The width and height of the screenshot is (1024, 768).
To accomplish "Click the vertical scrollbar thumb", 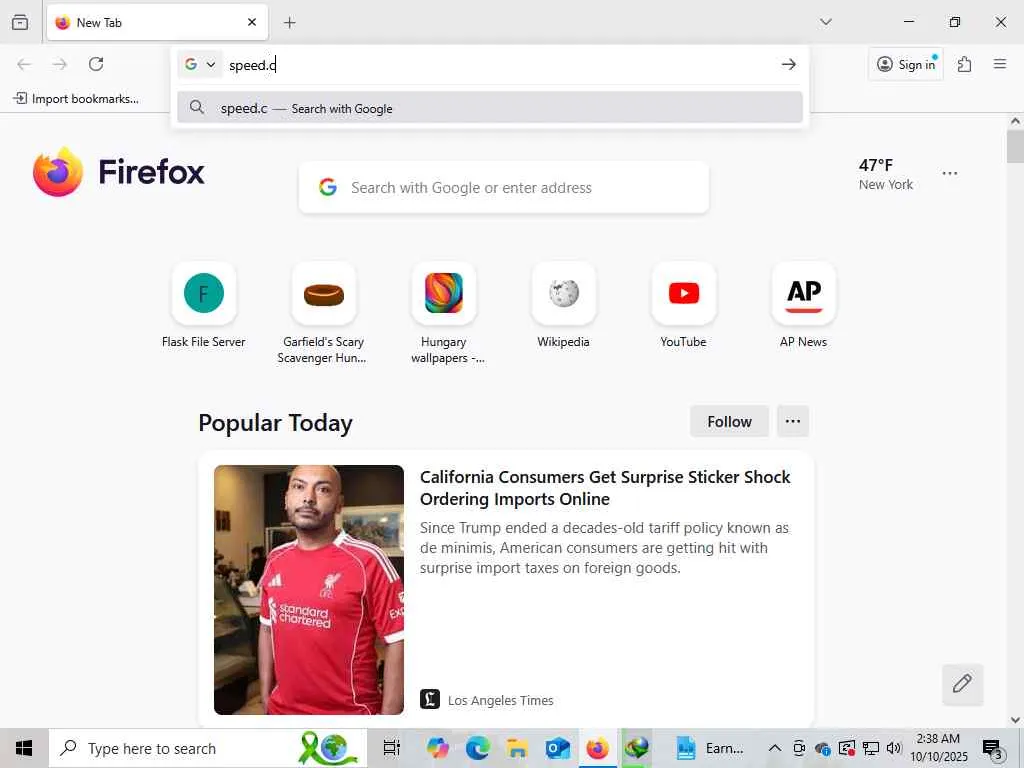I will pyautogui.click(x=1016, y=146).
